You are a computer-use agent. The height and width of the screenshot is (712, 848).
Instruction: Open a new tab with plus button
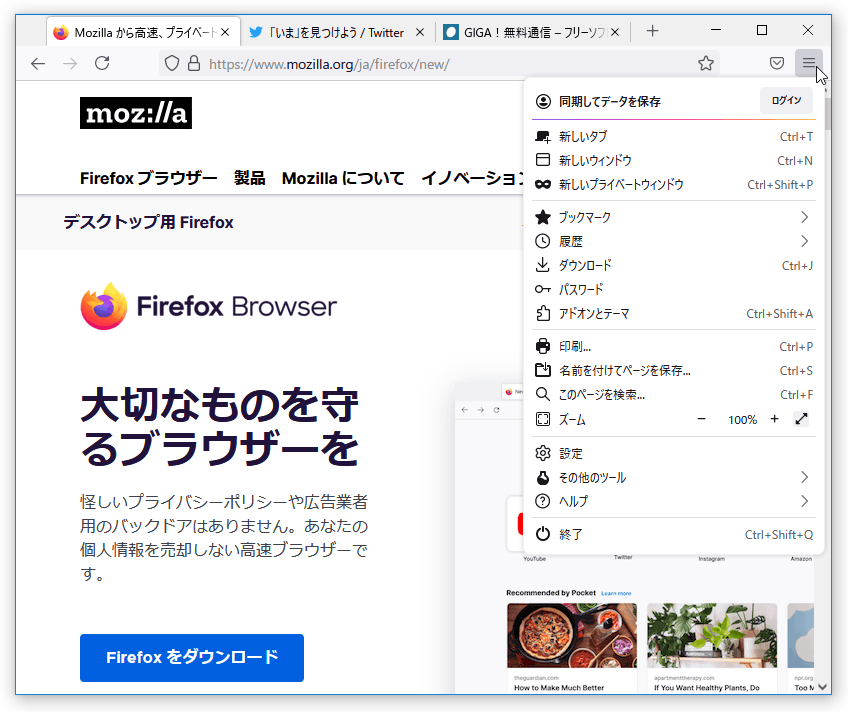[x=652, y=31]
